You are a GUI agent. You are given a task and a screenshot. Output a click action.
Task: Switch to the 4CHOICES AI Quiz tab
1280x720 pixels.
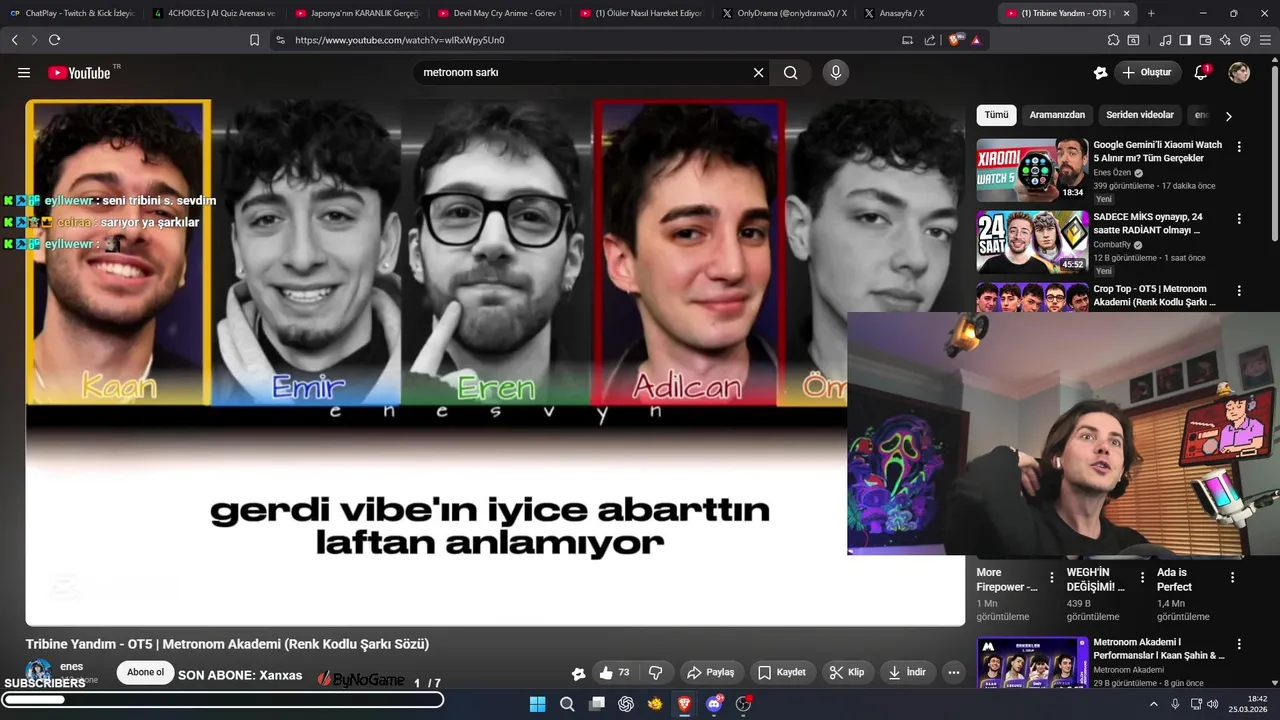click(x=214, y=13)
